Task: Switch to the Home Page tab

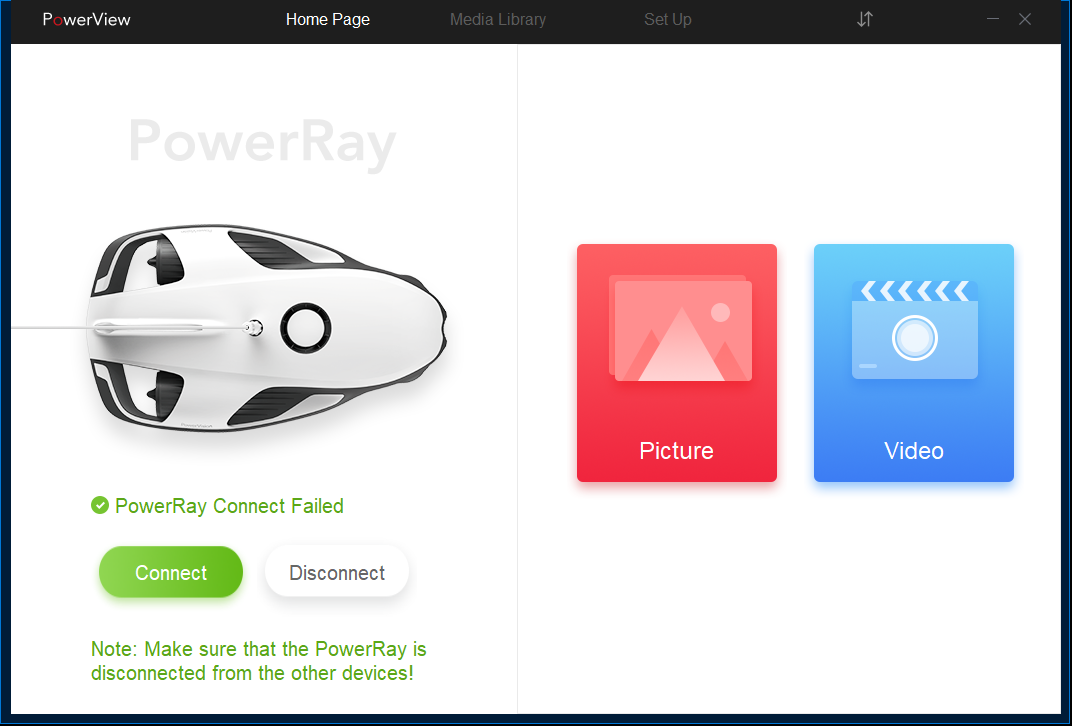Action: 327,19
